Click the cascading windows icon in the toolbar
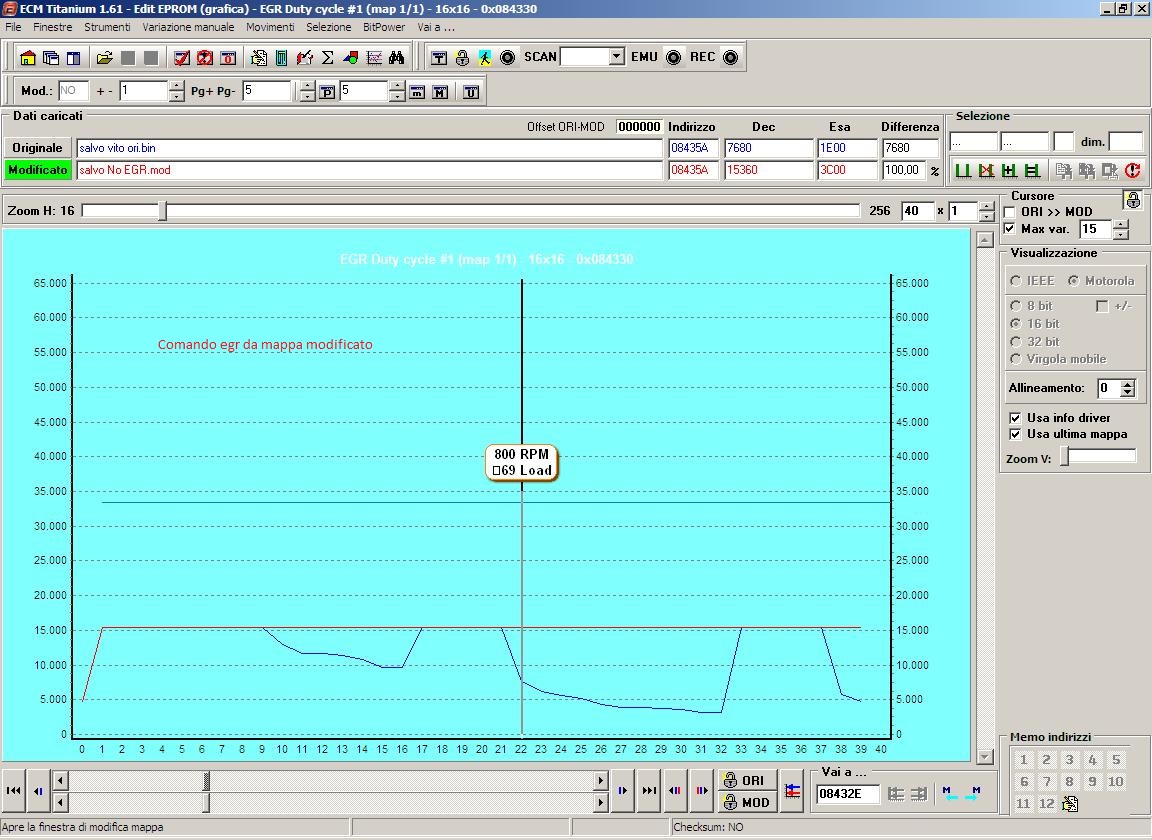This screenshot has width=1152, height=840. (51, 57)
